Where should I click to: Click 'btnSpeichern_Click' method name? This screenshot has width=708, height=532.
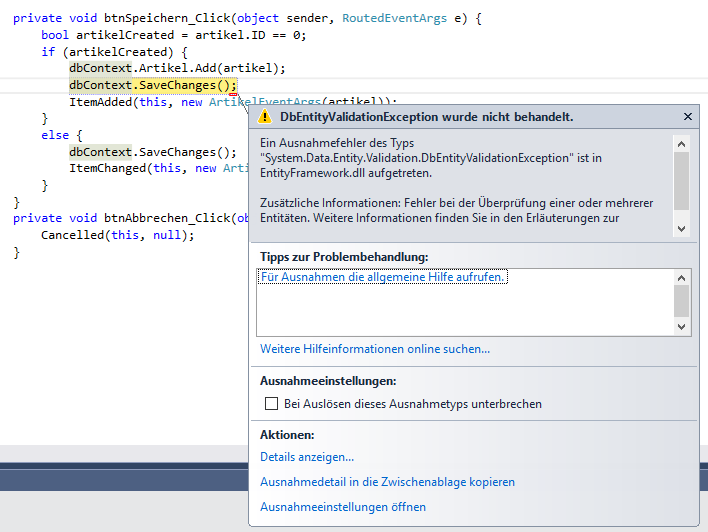tap(167, 18)
